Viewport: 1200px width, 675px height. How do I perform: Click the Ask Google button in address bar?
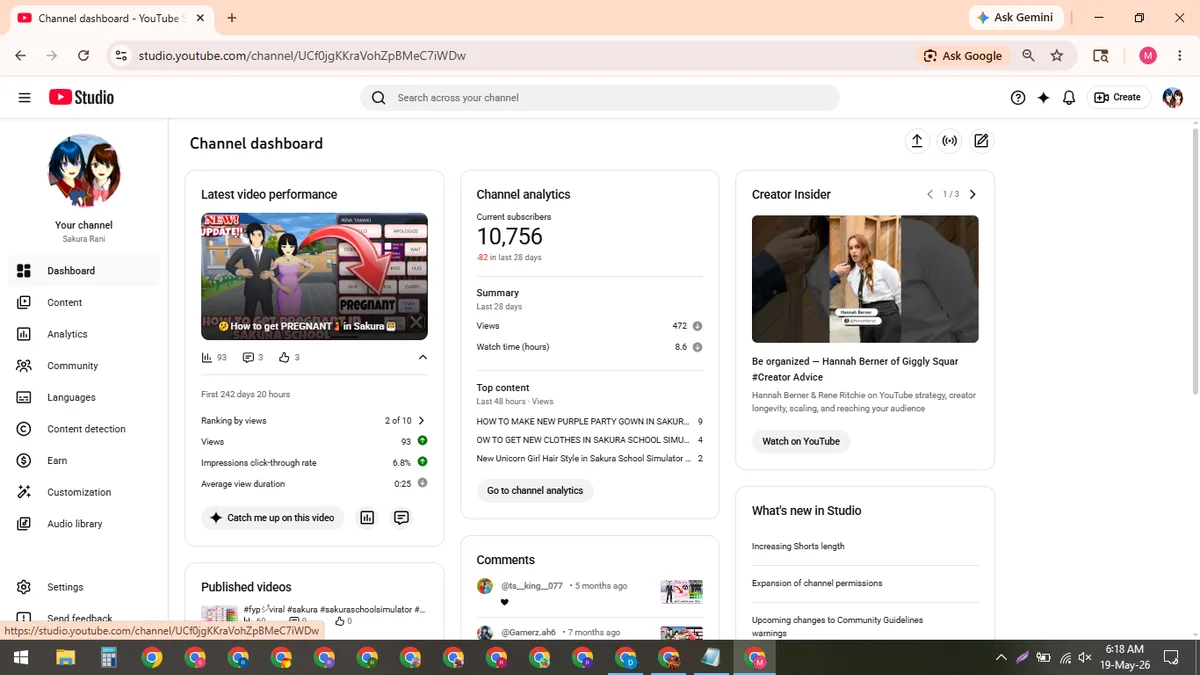(x=962, y=56)
